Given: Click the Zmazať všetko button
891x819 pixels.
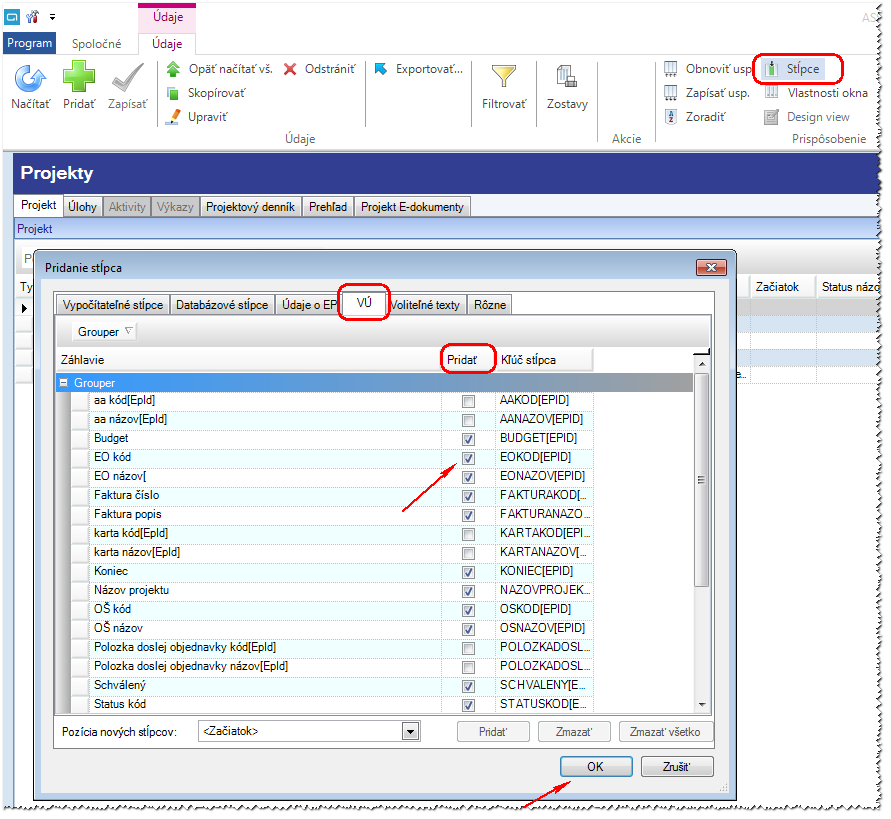Looking at the screenshot, I should 665,732.
